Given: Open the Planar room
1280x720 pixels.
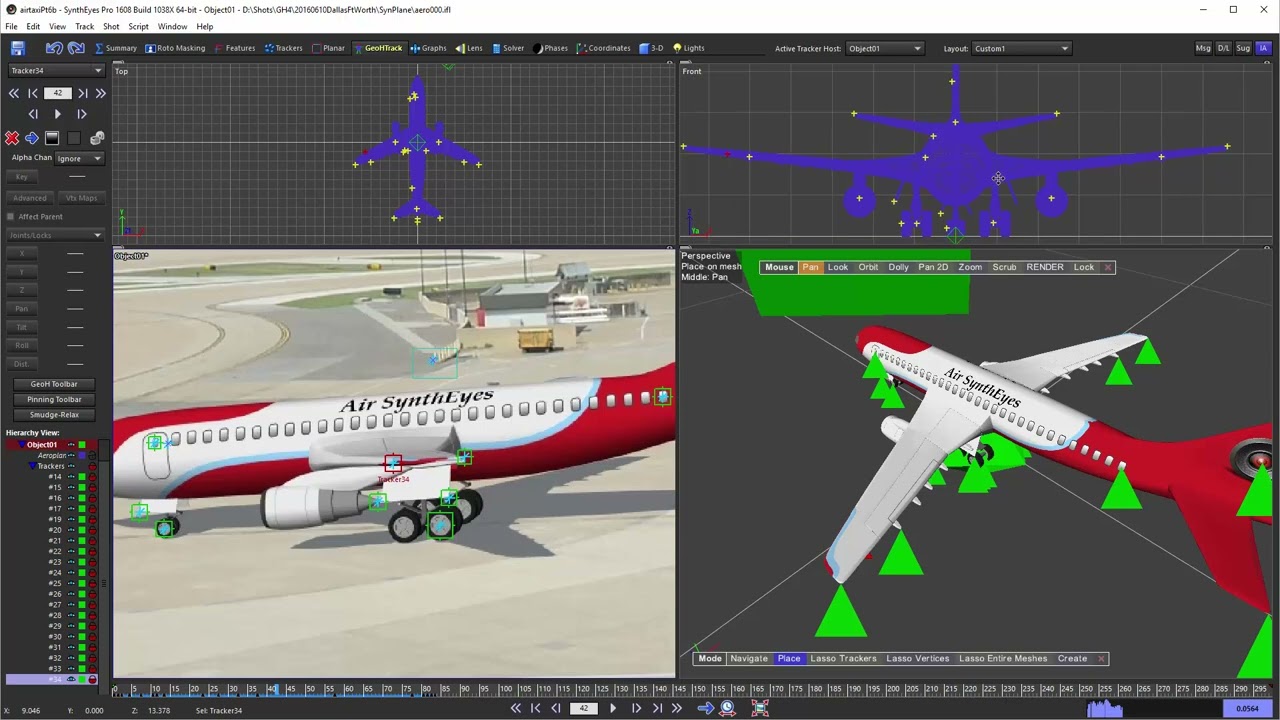Looking at the screenshot, I should [x=328, y=48].
